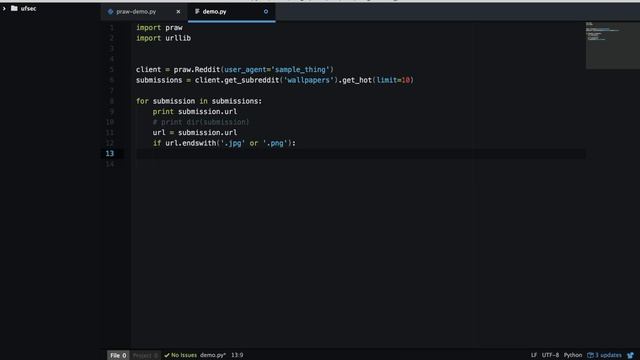Click the praw-demo.py tab file icon
This screenshot has width=640, height=360.
point(110,12)
